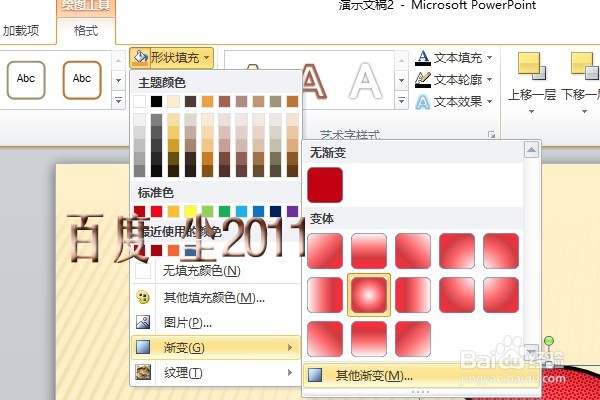
Task: Open the 文本效果 text effects dropdown arrow
Action: pos(489,102)
